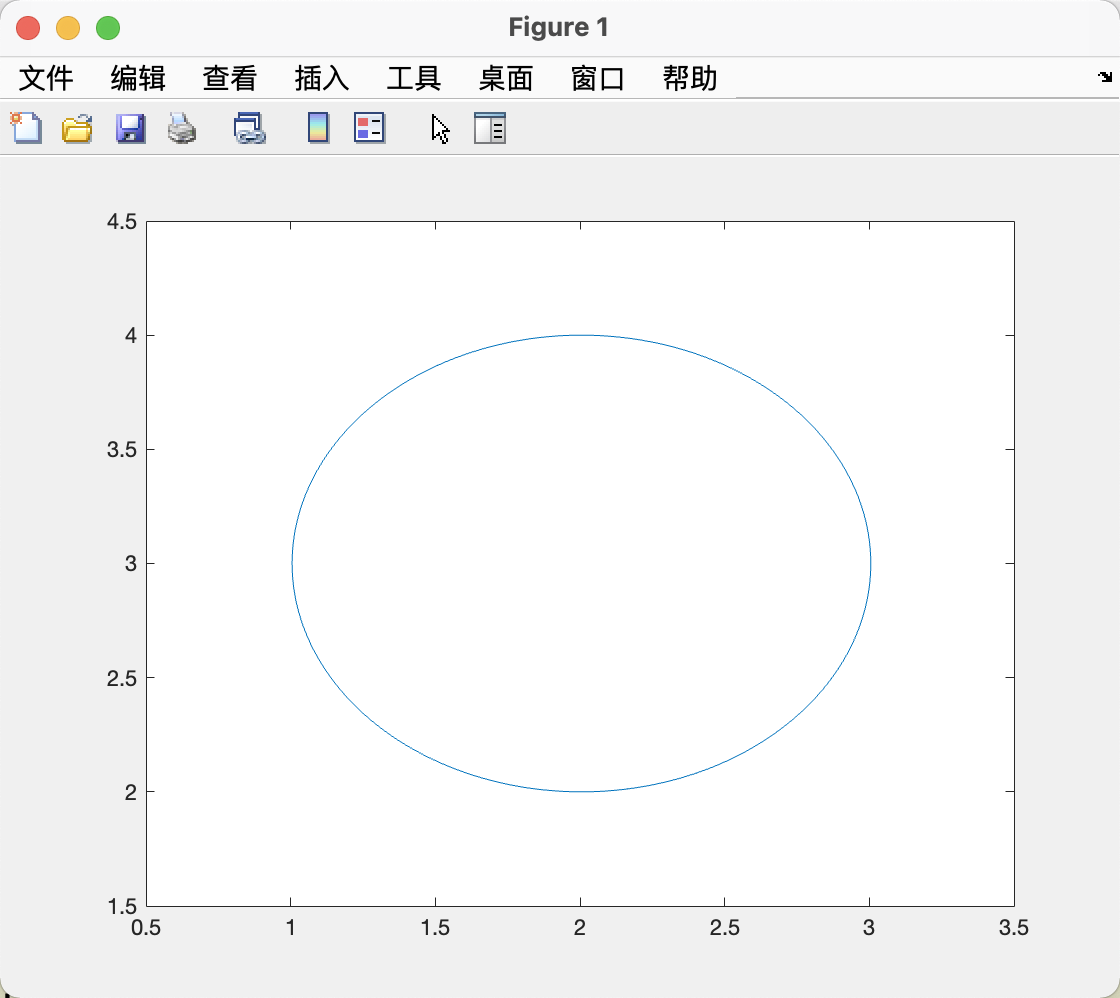Click the dock figure arrow at menu bar right
The image size is (1120, 998).
(1105, 76)
